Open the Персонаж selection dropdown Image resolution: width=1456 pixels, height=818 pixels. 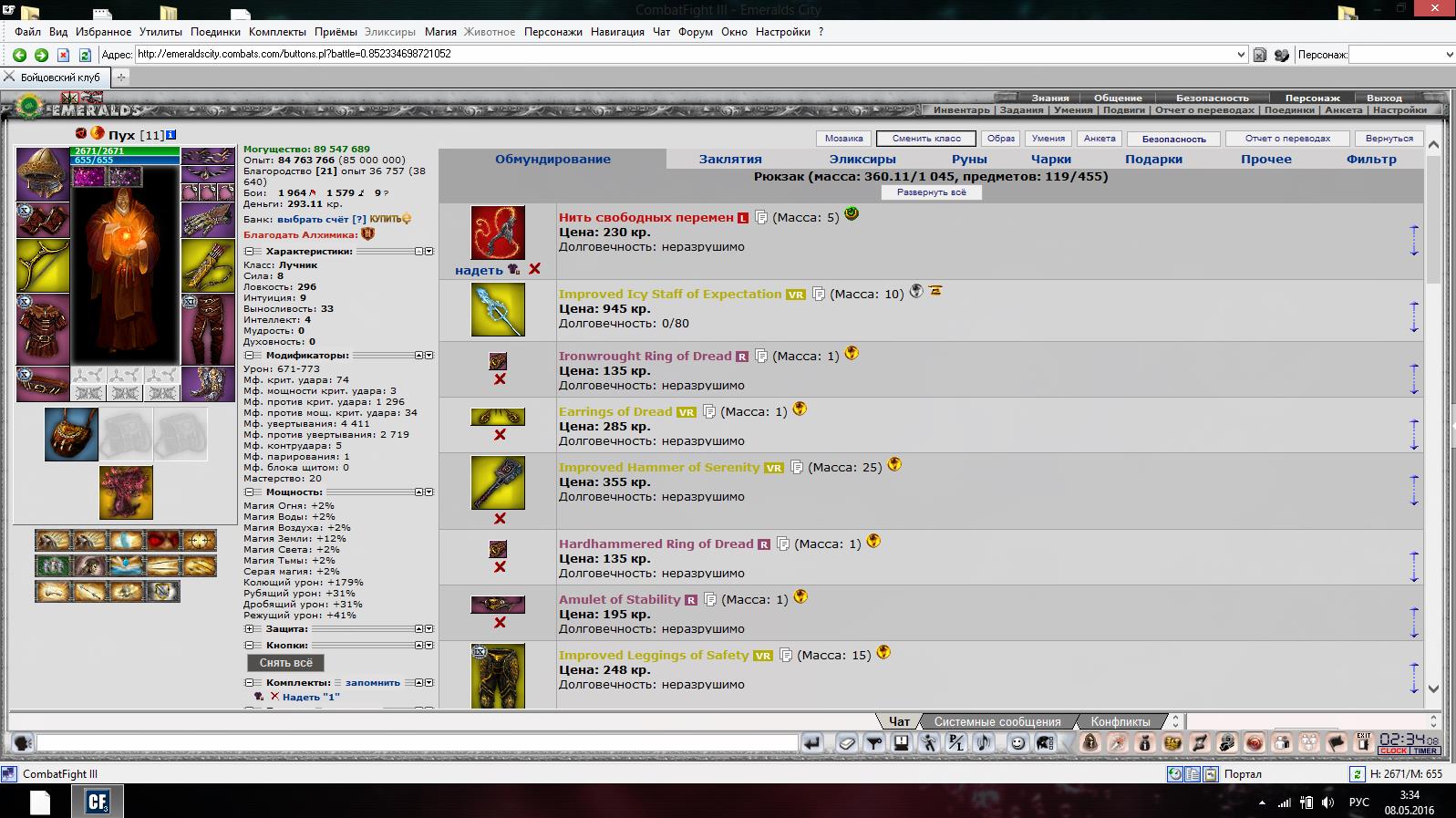pos(1450,55)
